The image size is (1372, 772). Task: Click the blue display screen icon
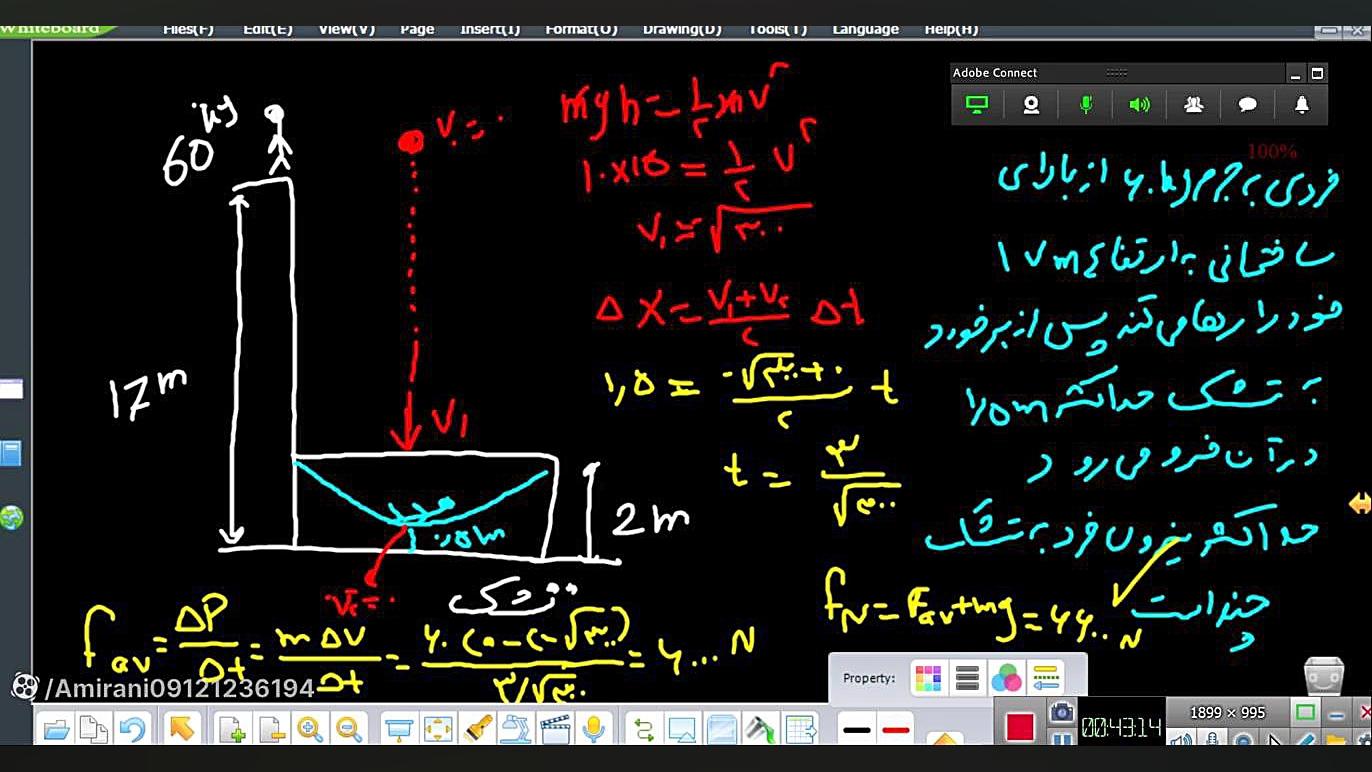tap(682, 730)
